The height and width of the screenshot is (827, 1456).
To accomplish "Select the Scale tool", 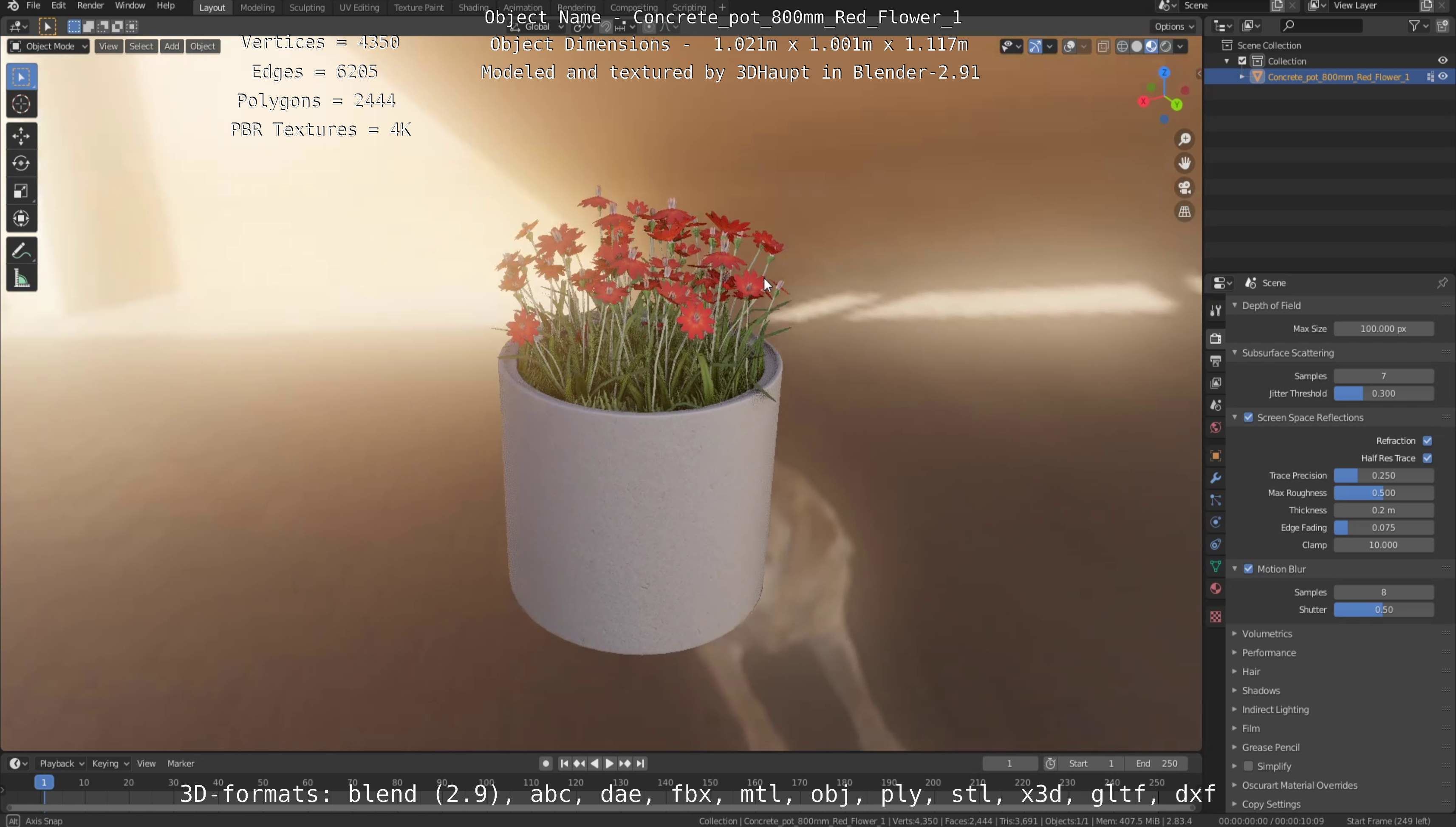I will coord(22,191).
